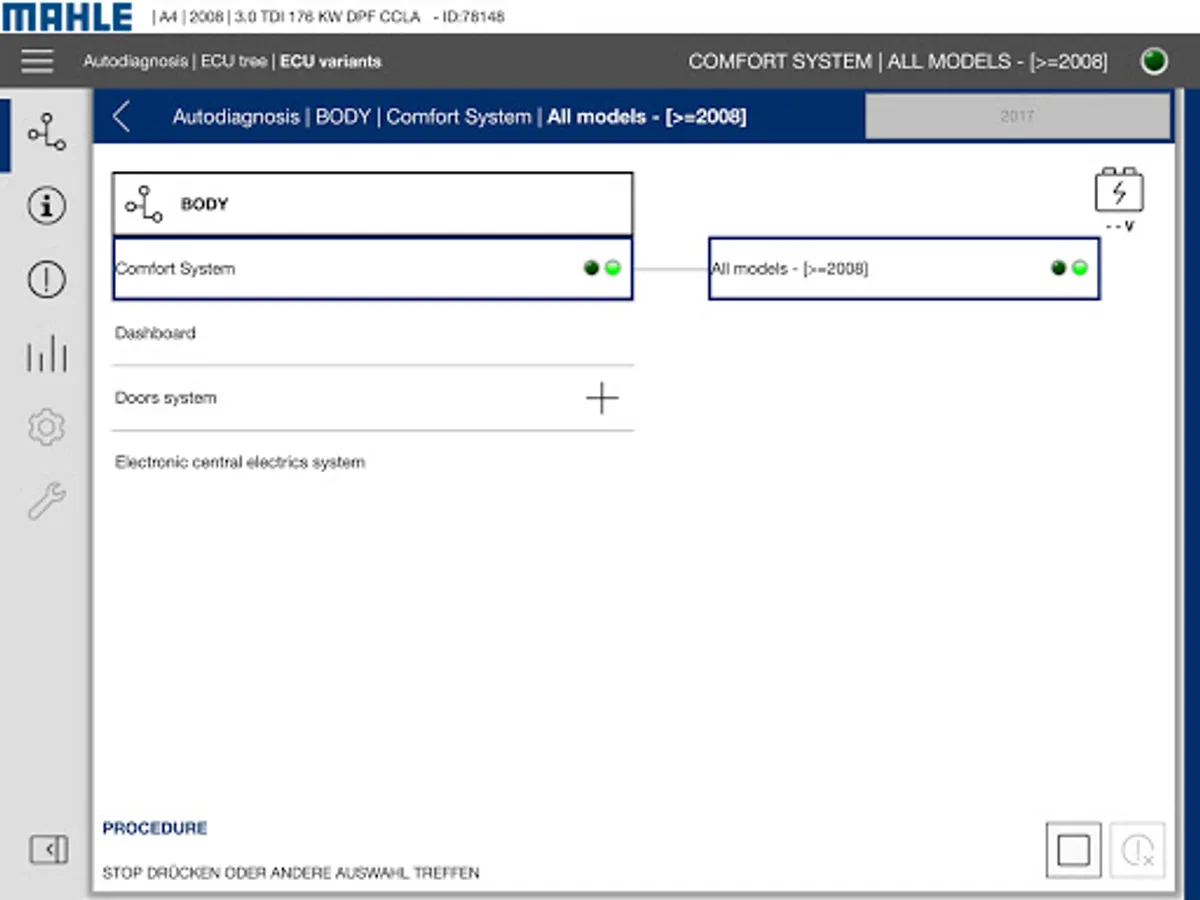The height and width of the screenshot is (900, 1200).
Task: Open the error codes exclamation icon
Action: point(46,279)
